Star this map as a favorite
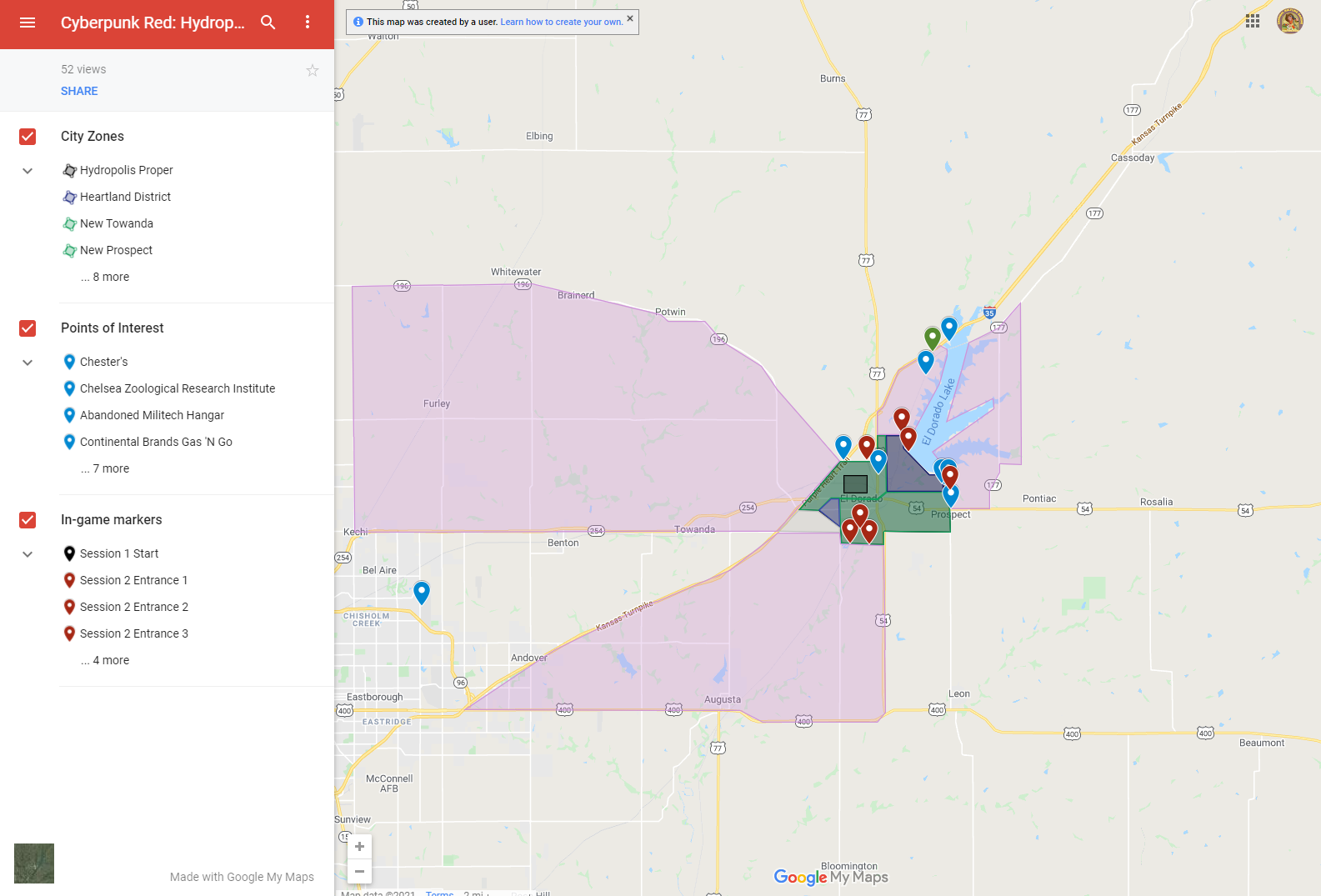1321x896 pixels. pyautogui.click(x=313, y=71)
